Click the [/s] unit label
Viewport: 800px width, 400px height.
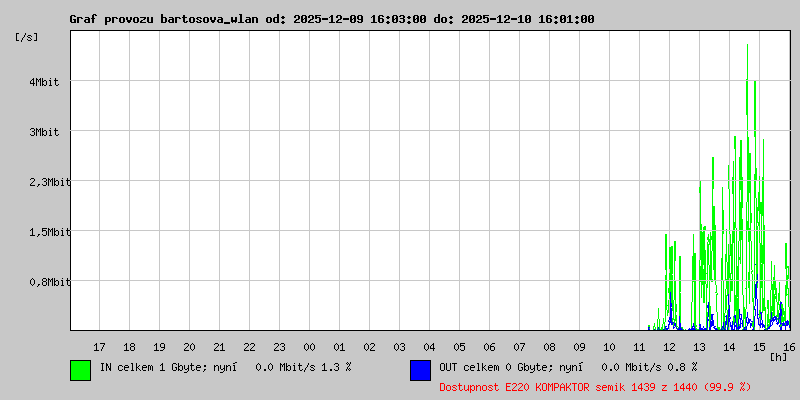tap(27, 37)
